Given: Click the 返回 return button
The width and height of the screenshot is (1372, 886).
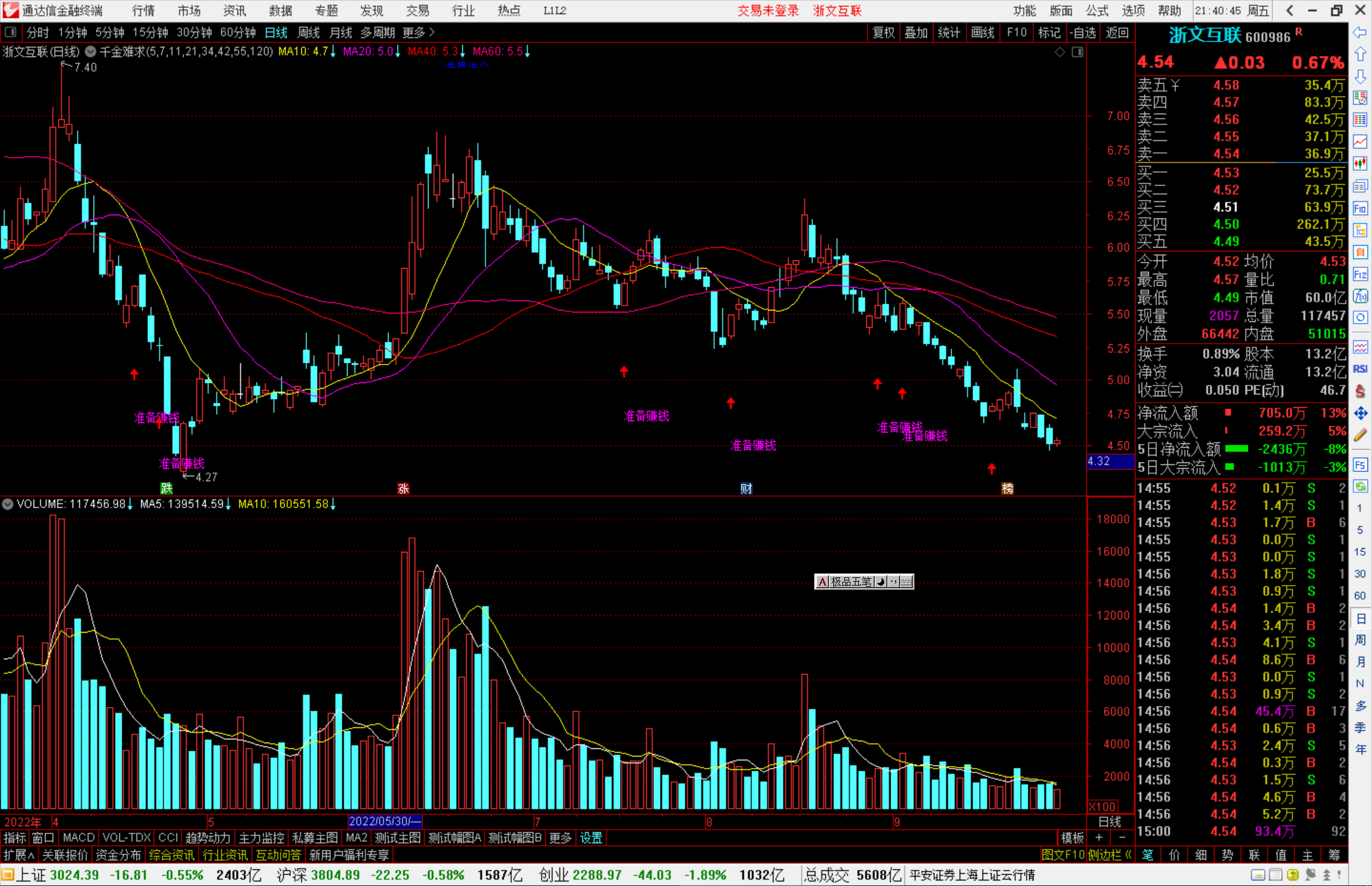Looking at the screenshot, I should click(1117, 32).
